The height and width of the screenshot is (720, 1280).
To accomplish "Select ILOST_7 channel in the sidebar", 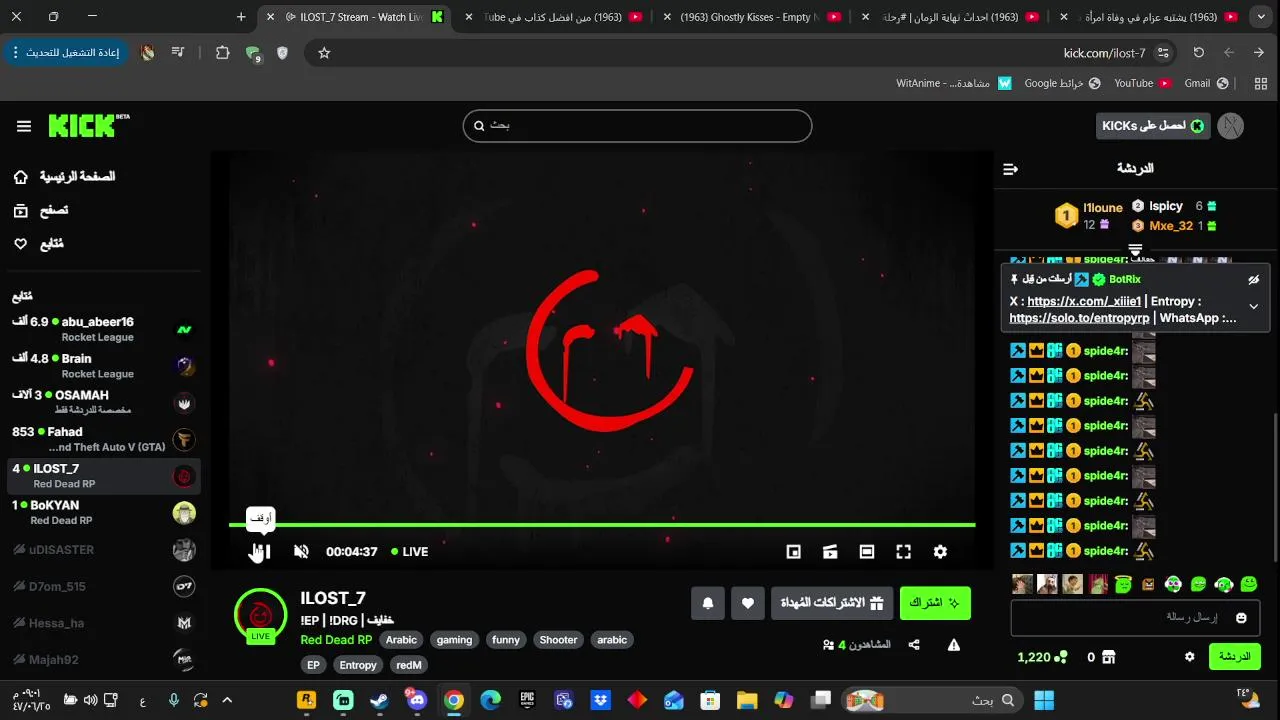I will 102,476.
